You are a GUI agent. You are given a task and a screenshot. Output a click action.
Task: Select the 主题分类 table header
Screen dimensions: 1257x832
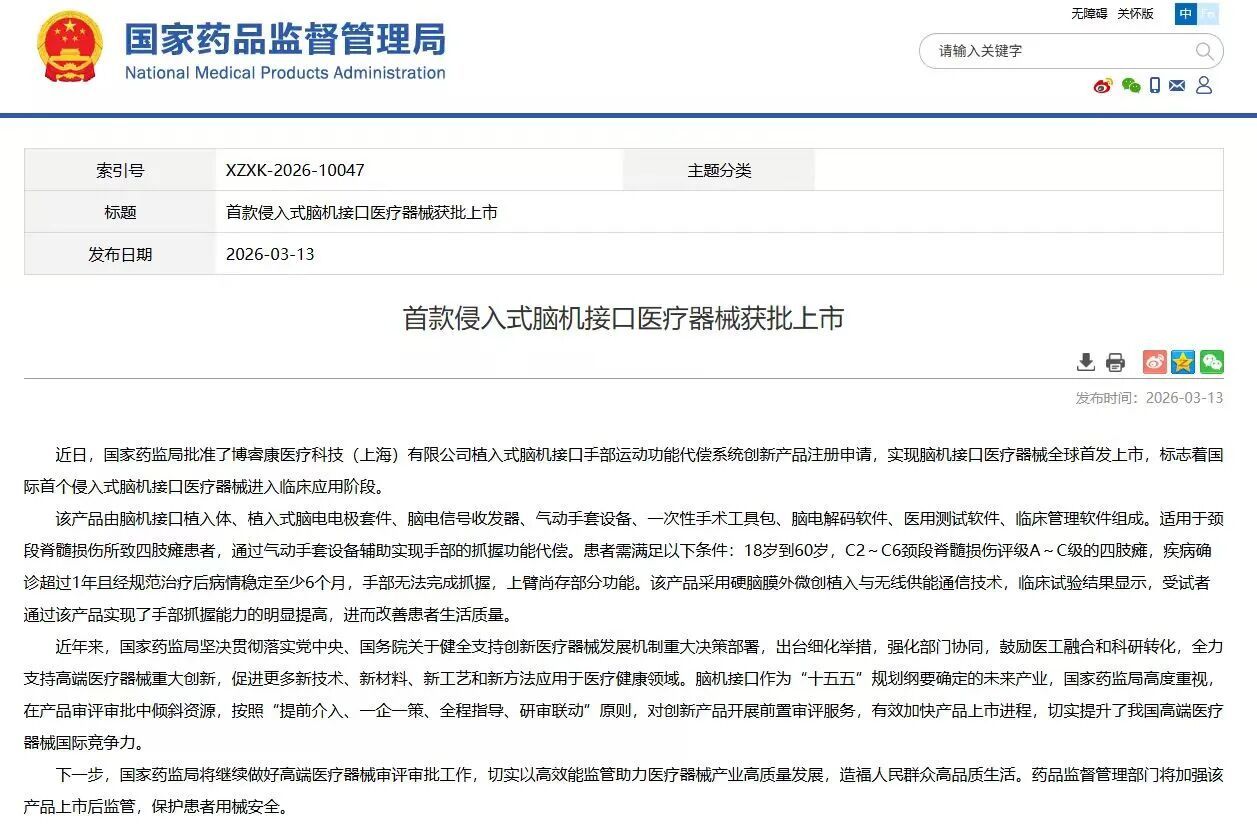[718, 169]
